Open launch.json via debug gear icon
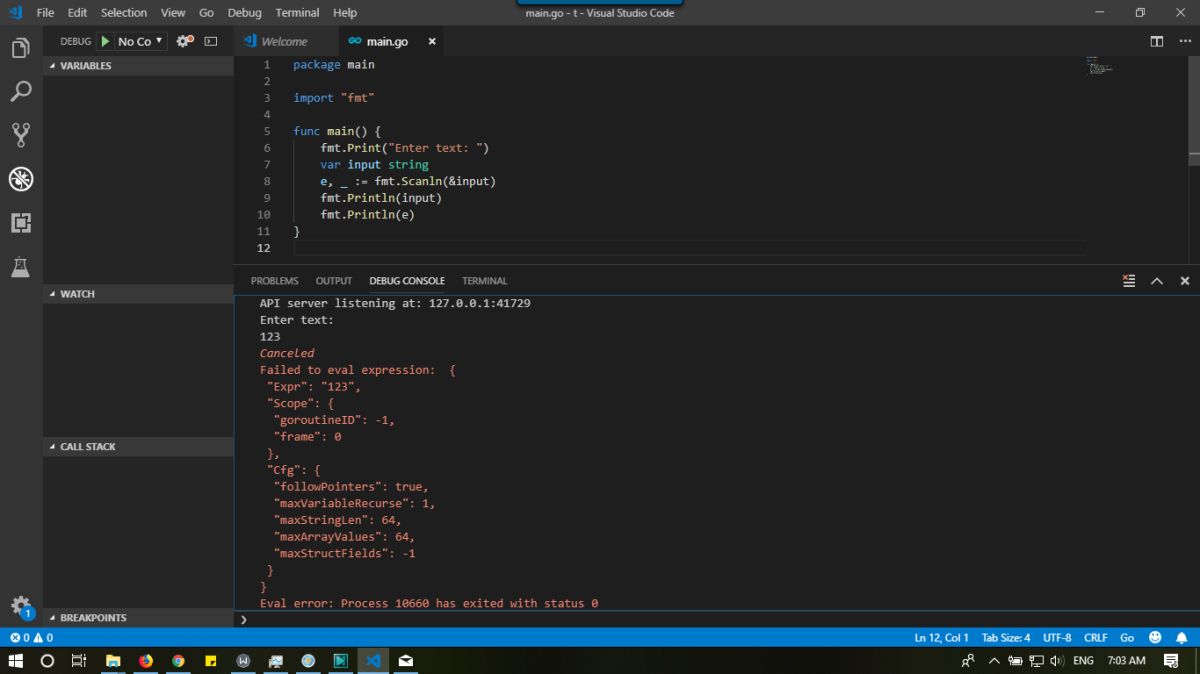 (x=184, y=41)
